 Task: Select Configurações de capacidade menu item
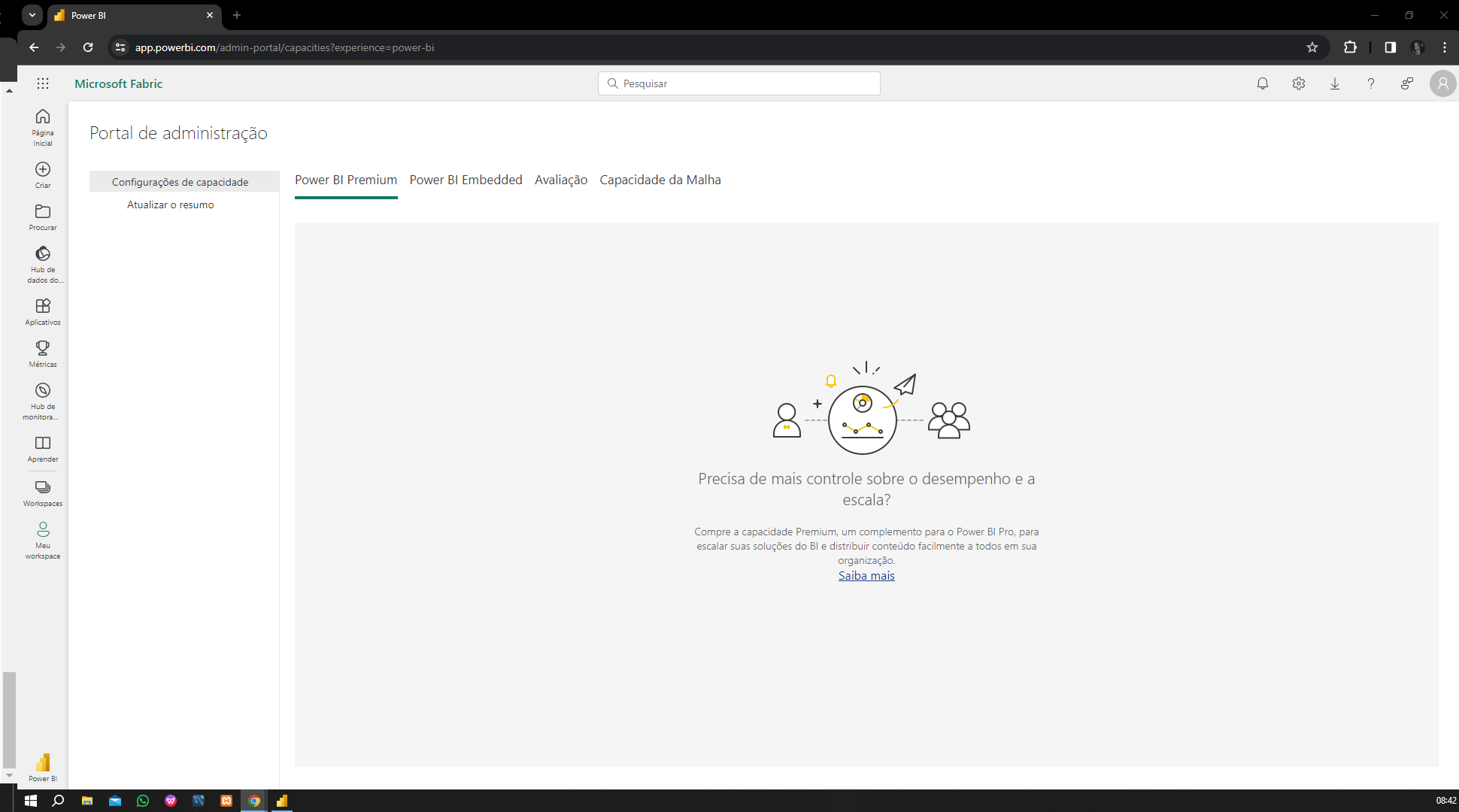pyautogui.click(x=184, y=182)
